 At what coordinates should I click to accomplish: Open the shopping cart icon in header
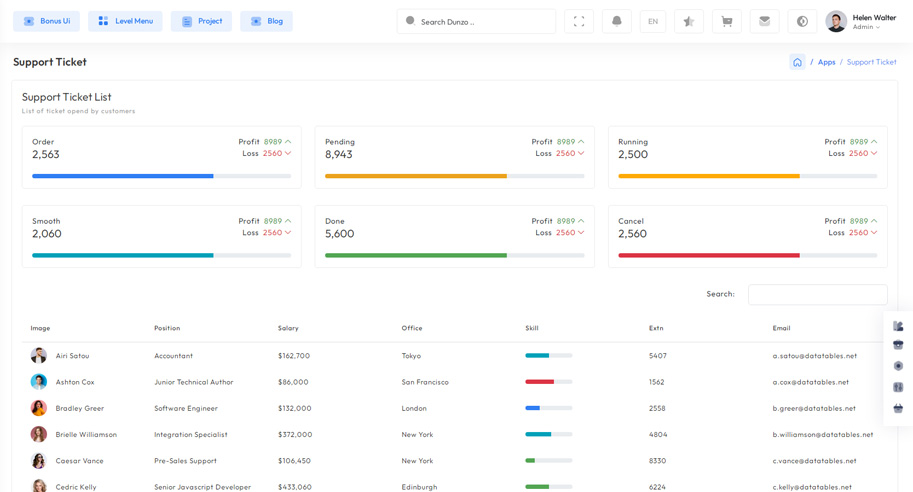tap(726, 21)
